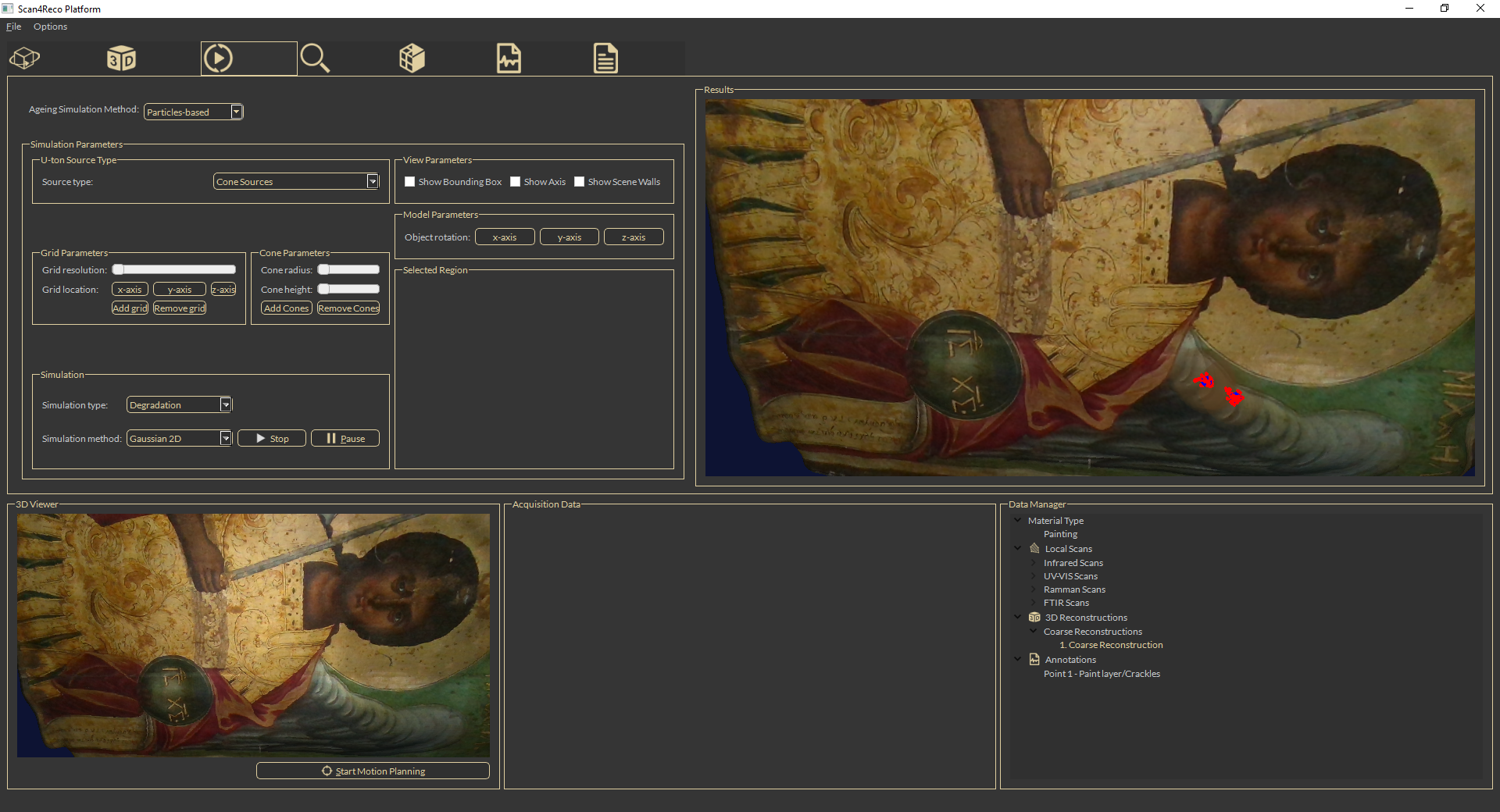Screen dimensions: 1500x812
Task: Close the Scan4Reco Platform window
Action: tap(1480, 9)
